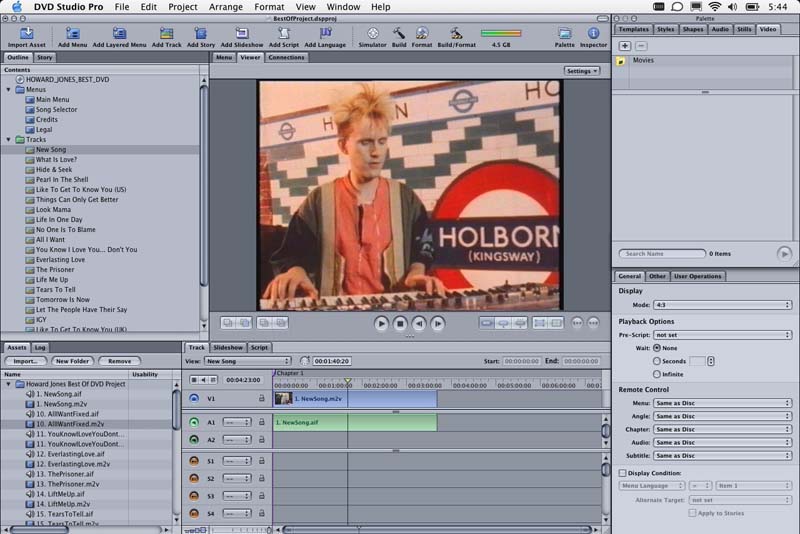This screenshot has height=534, width=800.
Task: Click the lock icon on track V1
Action: (262, 398)
